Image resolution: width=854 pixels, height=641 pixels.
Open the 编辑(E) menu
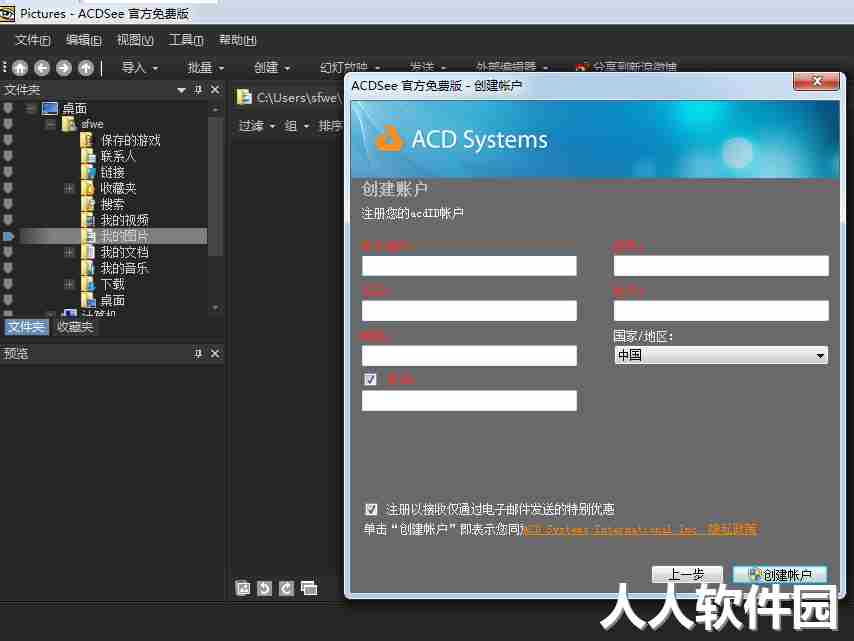[83, 40]
